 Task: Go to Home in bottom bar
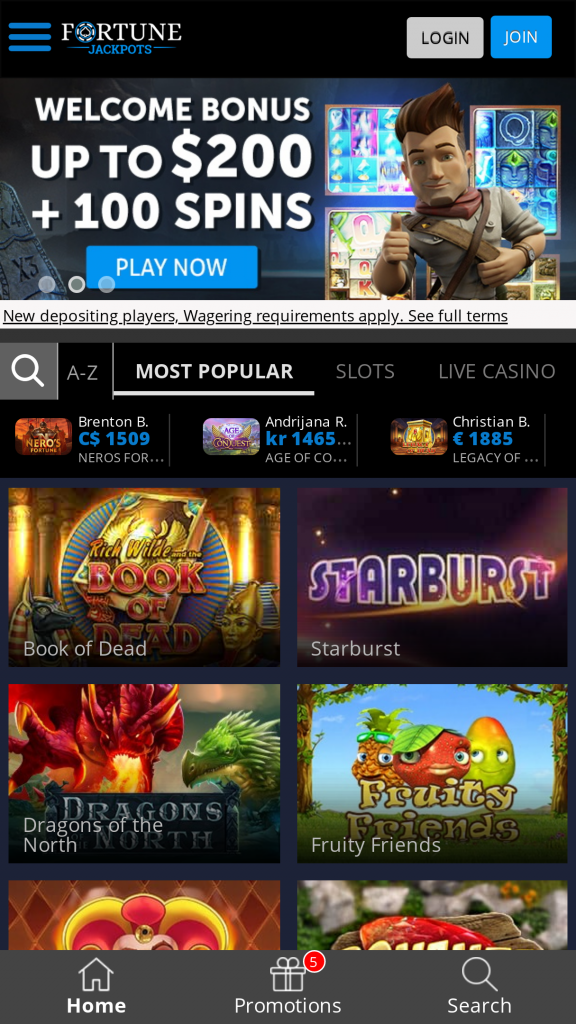point(96,987)
